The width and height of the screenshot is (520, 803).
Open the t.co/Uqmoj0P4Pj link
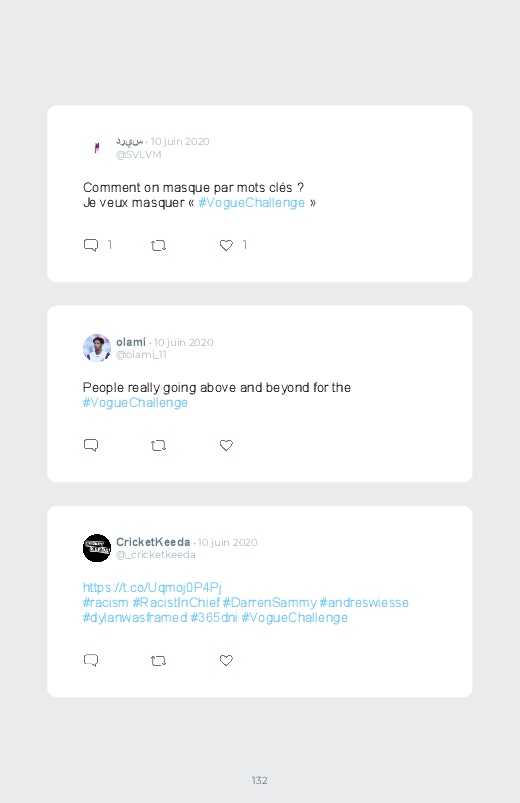[152, 587]
